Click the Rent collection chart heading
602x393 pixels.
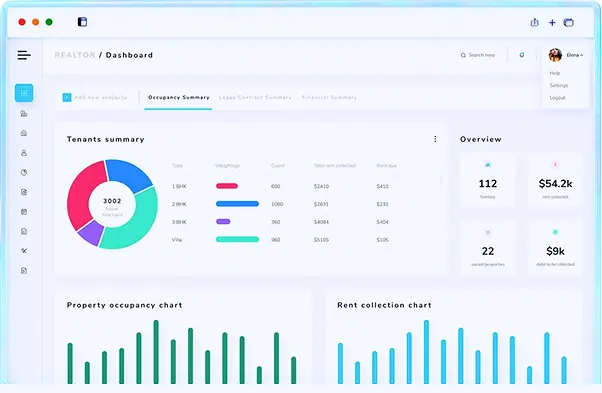click(384, 305)
